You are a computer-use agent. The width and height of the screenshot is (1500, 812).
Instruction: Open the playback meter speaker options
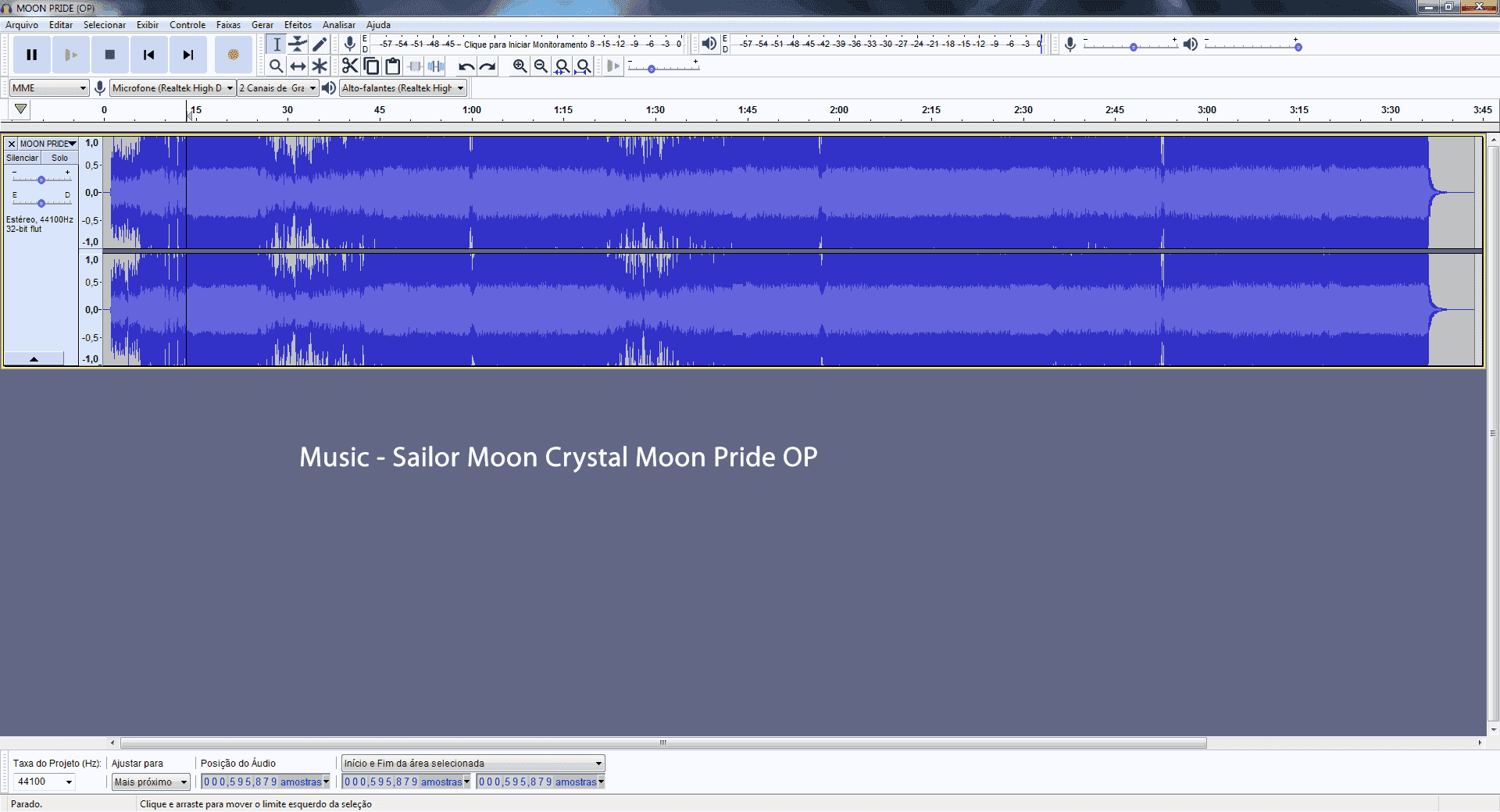tap(709, 44)
